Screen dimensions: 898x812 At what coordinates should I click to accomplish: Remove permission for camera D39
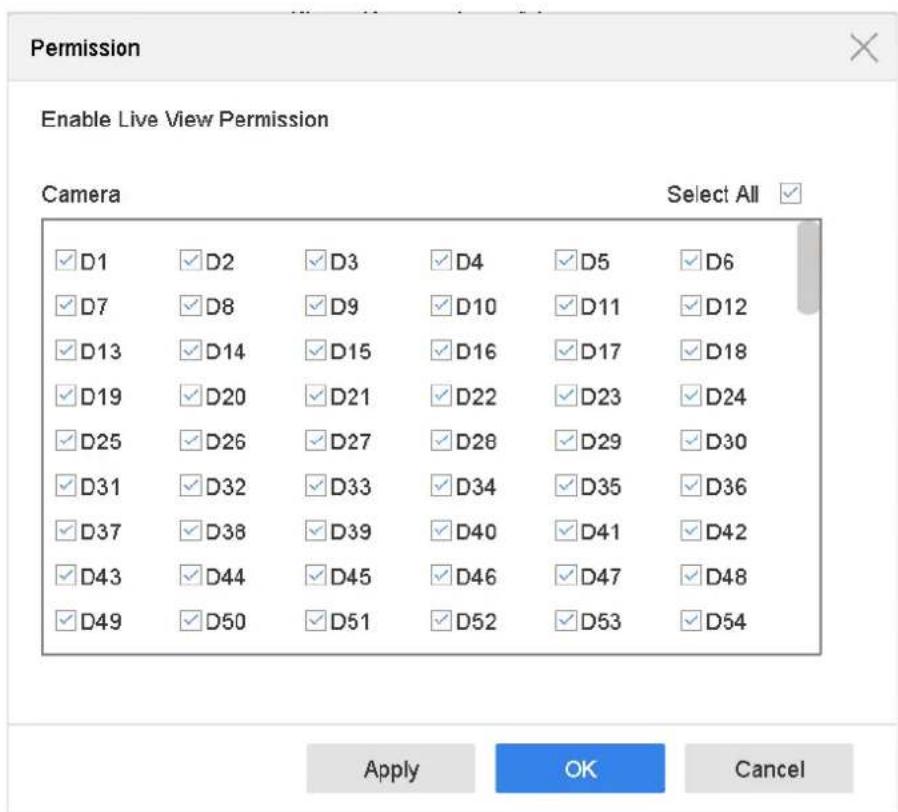click(x=316, y=531)
